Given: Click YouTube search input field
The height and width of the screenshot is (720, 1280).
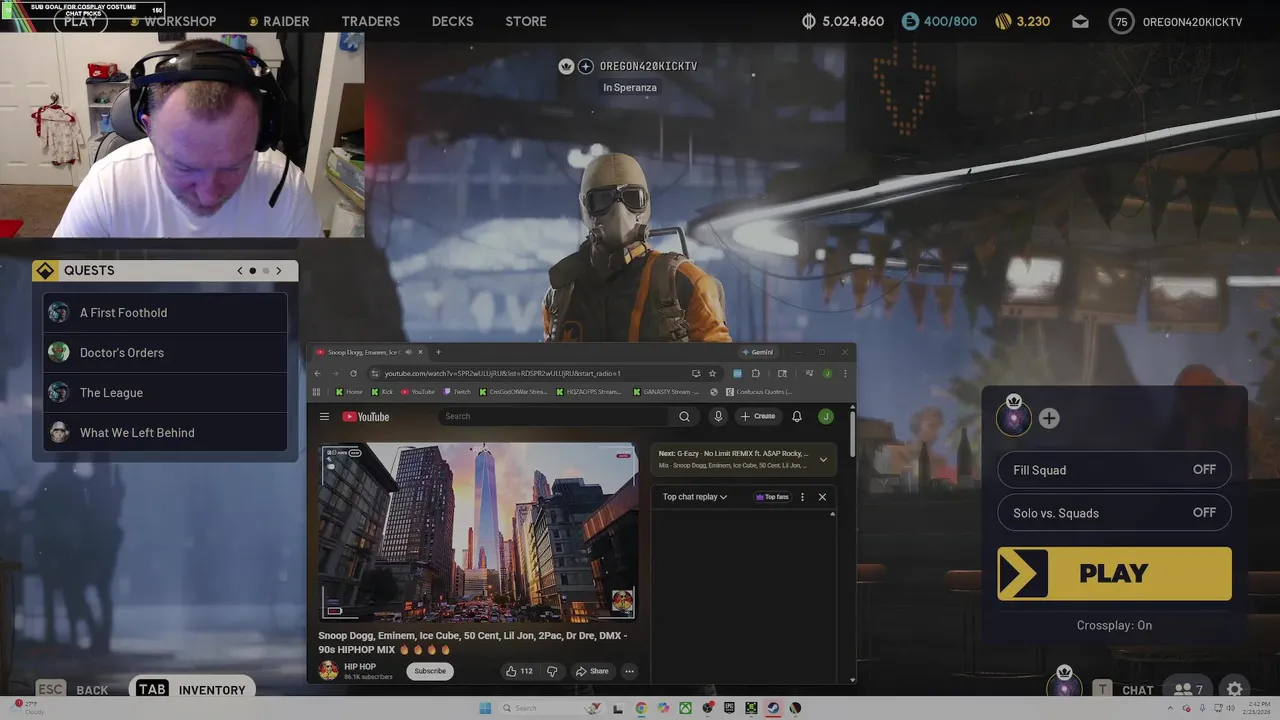Looking at the screenshot, I should [556, 416].
